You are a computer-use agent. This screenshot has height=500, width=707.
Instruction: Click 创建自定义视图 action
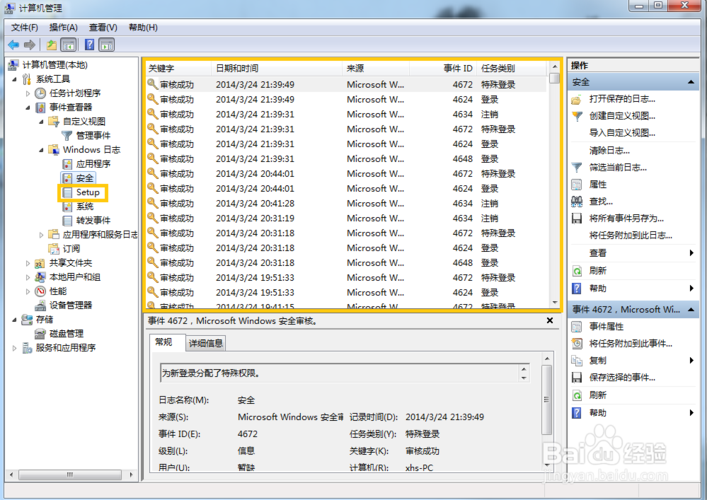pyautogui.click(x=622, y=116)
